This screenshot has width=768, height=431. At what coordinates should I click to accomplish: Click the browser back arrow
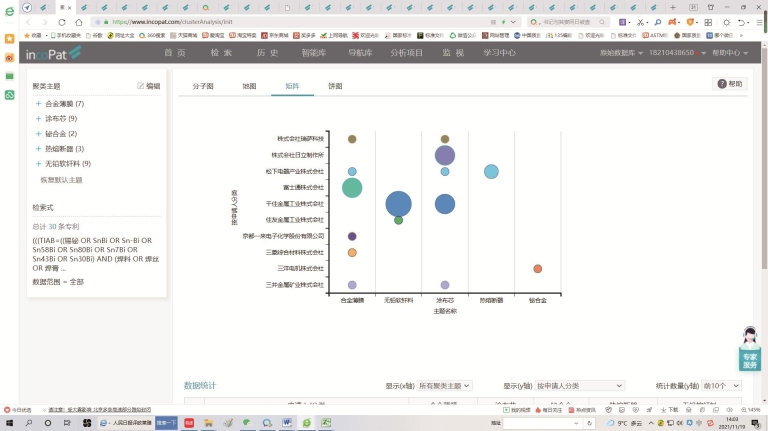click(x=27, y=21)
